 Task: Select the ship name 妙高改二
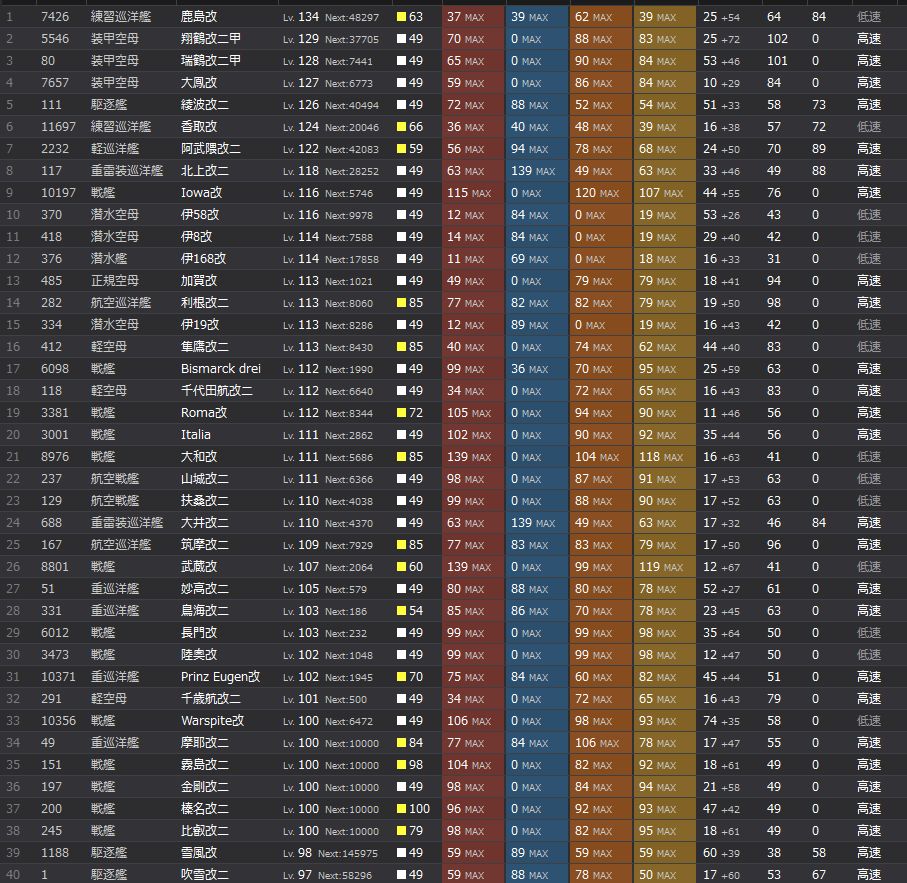point(204,589)
